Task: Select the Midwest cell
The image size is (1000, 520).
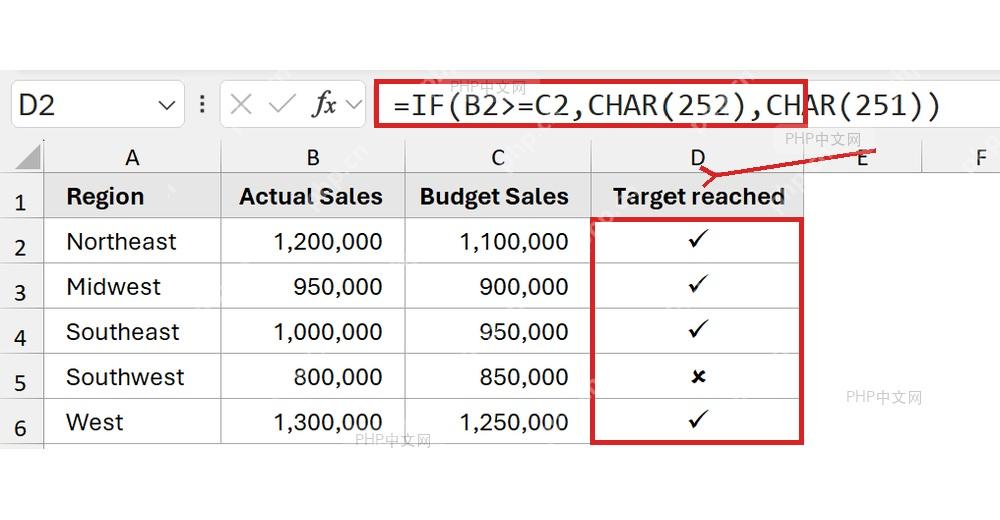Action: pyautogui.click(x=132, y=286)
